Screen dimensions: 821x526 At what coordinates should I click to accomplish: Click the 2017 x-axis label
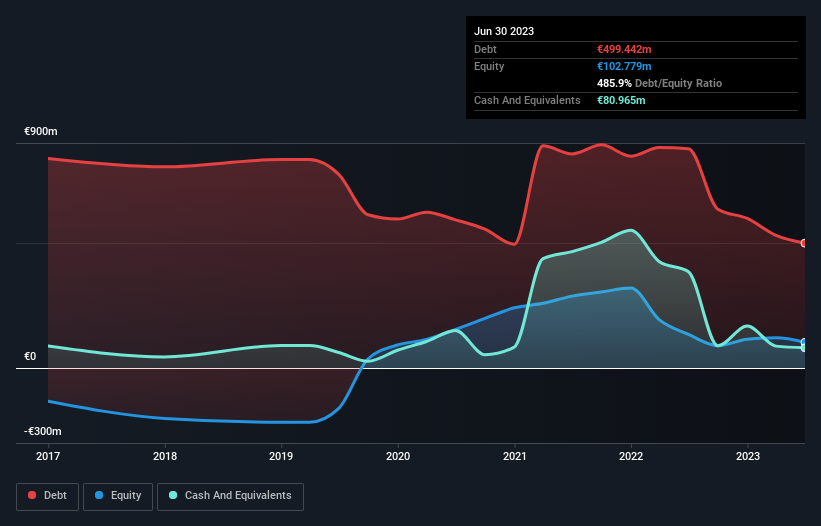48,456
